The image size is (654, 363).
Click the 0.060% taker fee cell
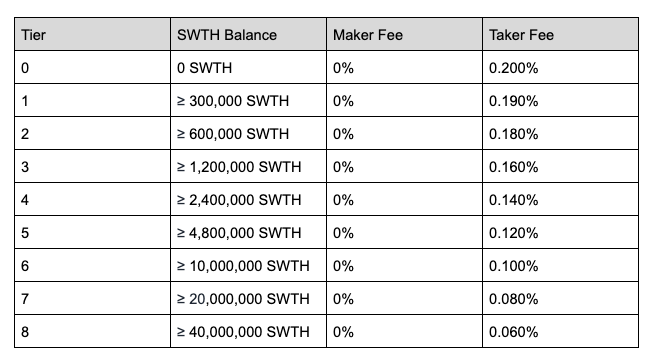[x=561, y=331]
